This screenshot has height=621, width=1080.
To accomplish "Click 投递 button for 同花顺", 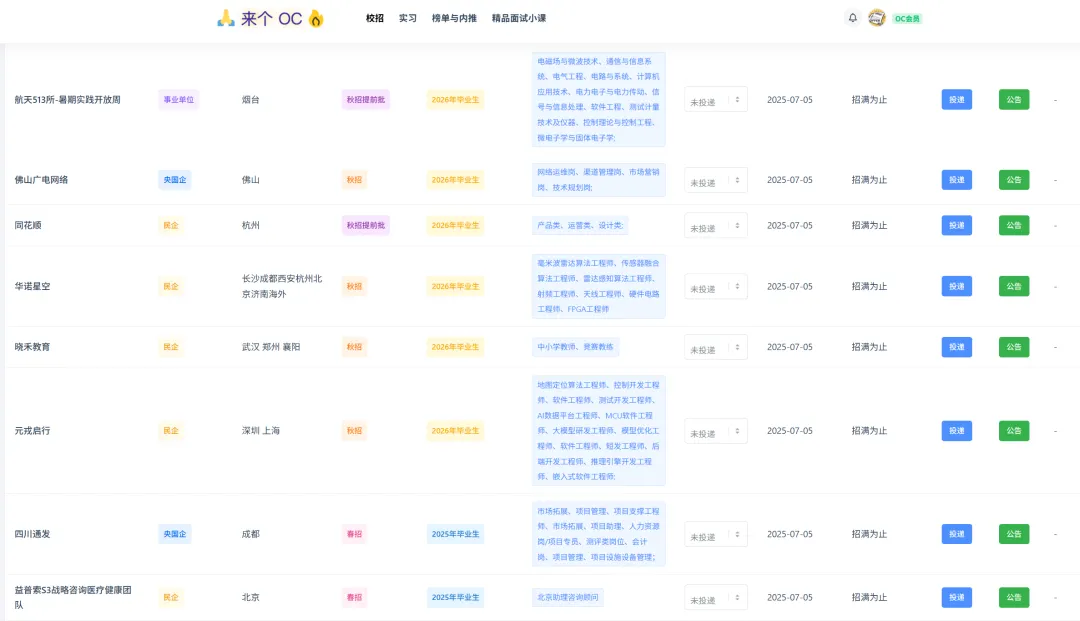I will click(957, 225).
